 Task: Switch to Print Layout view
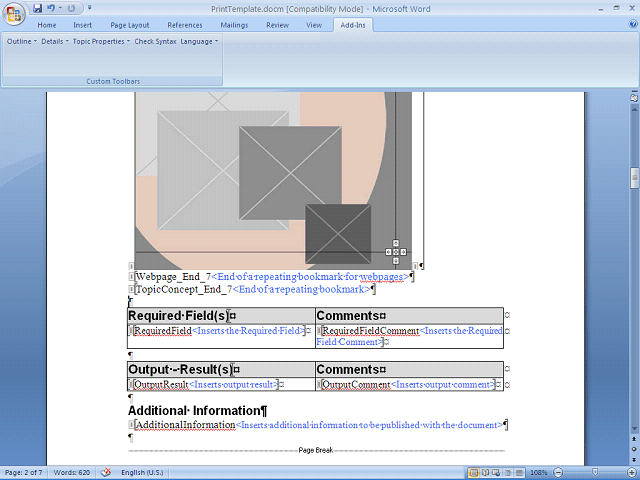473,473
